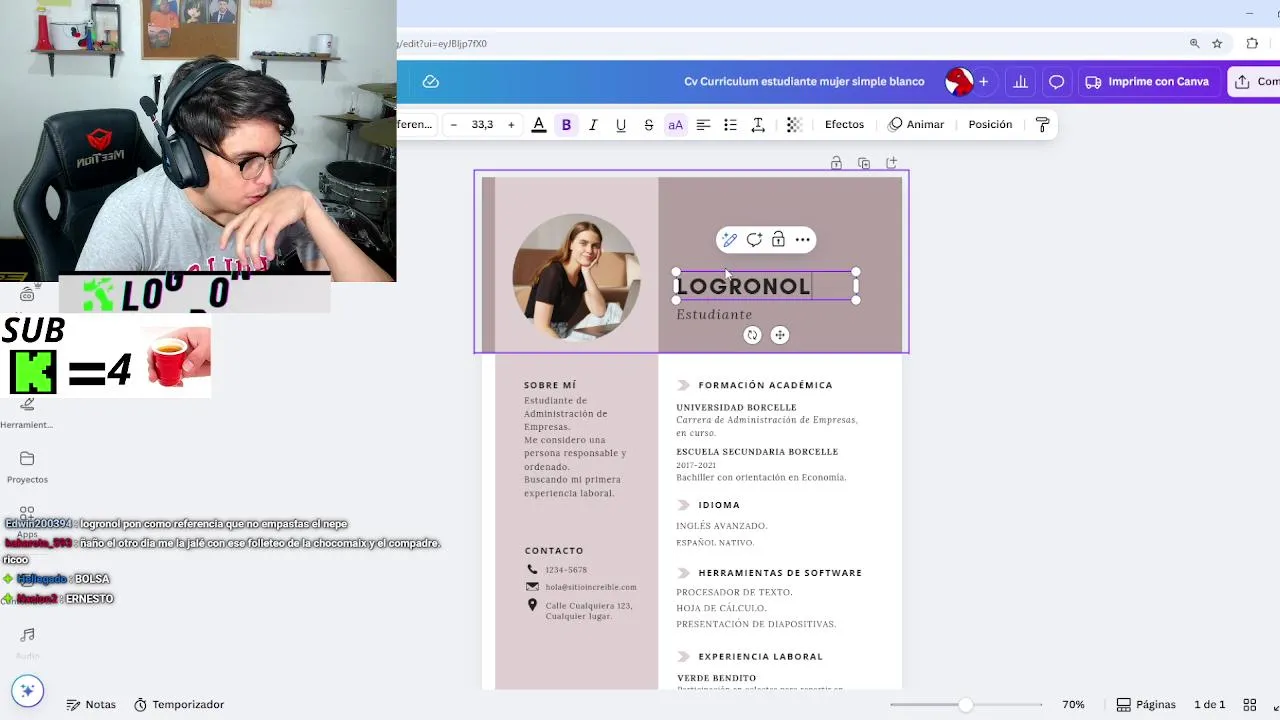Toggle underline formatting
Screen dimensions: 1280x720
coord(621,125)
